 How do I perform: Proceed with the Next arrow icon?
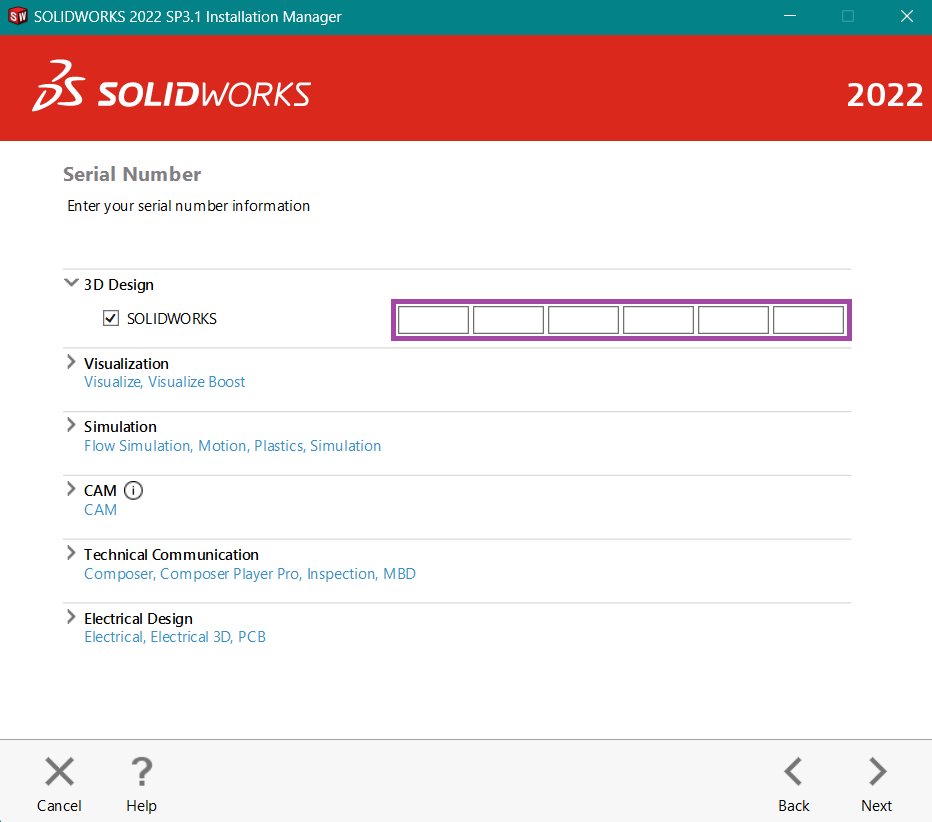click(x=877, y=771)
